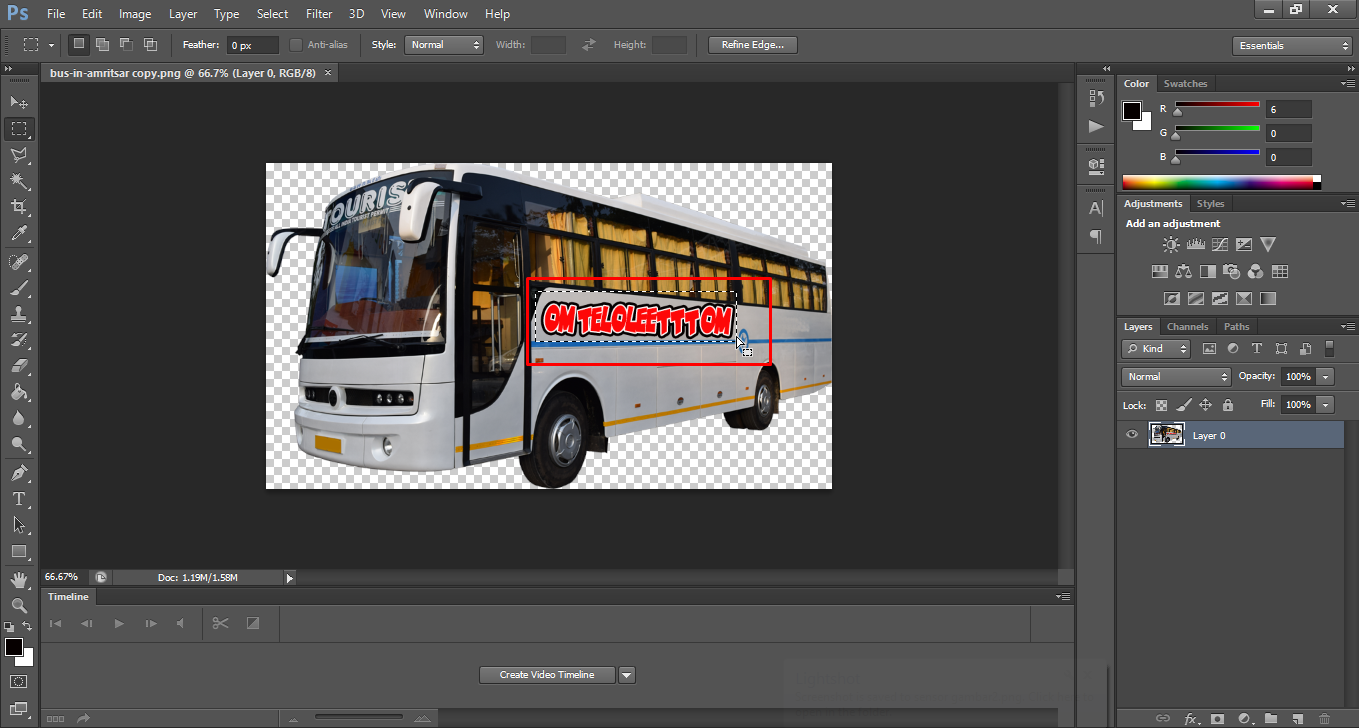Open the blend mode dropdown showing Normal
The width and height of the screenshot is (1359, 728).
pos(1175,376)
